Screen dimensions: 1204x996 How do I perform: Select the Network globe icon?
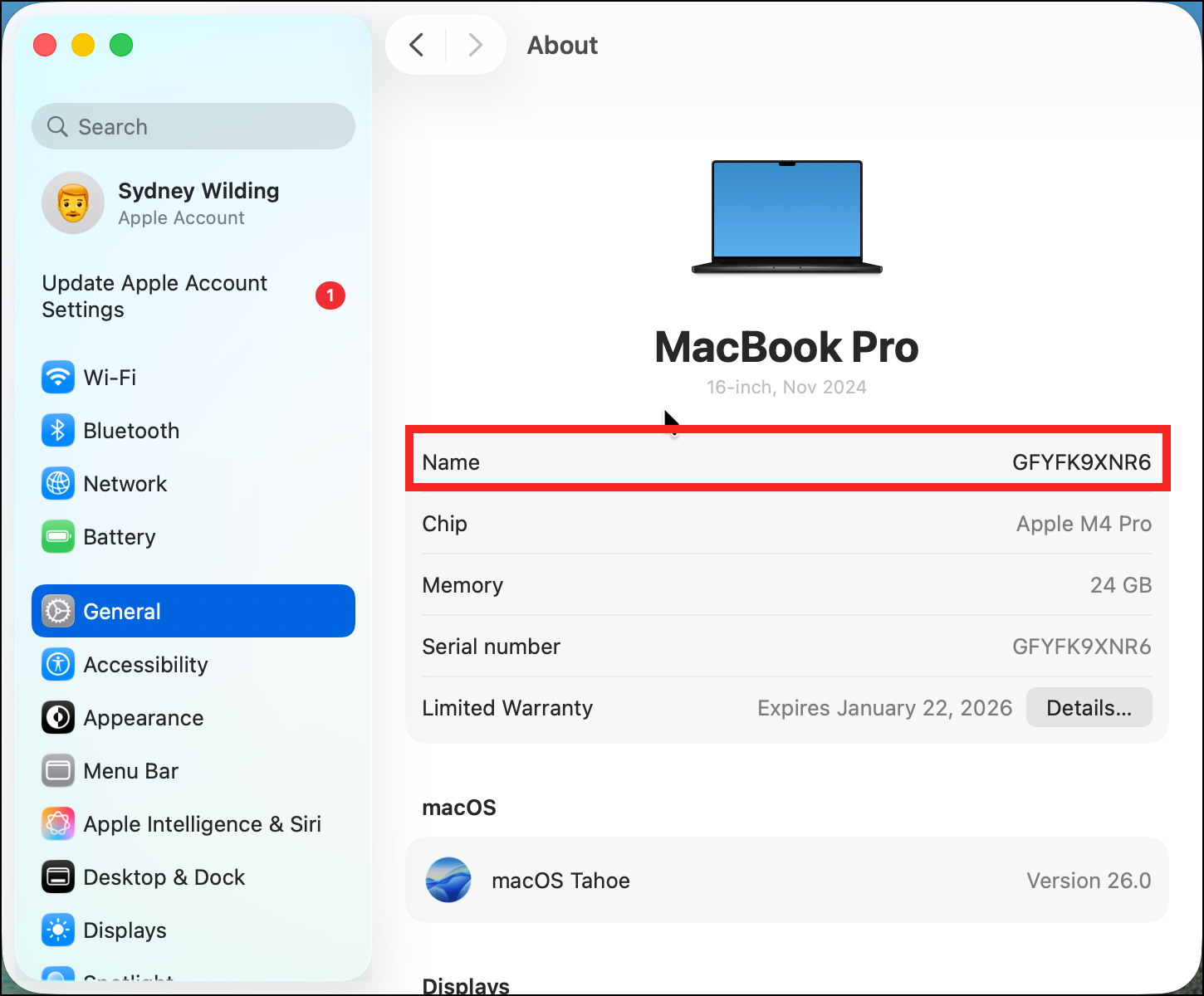click(57, 484)
